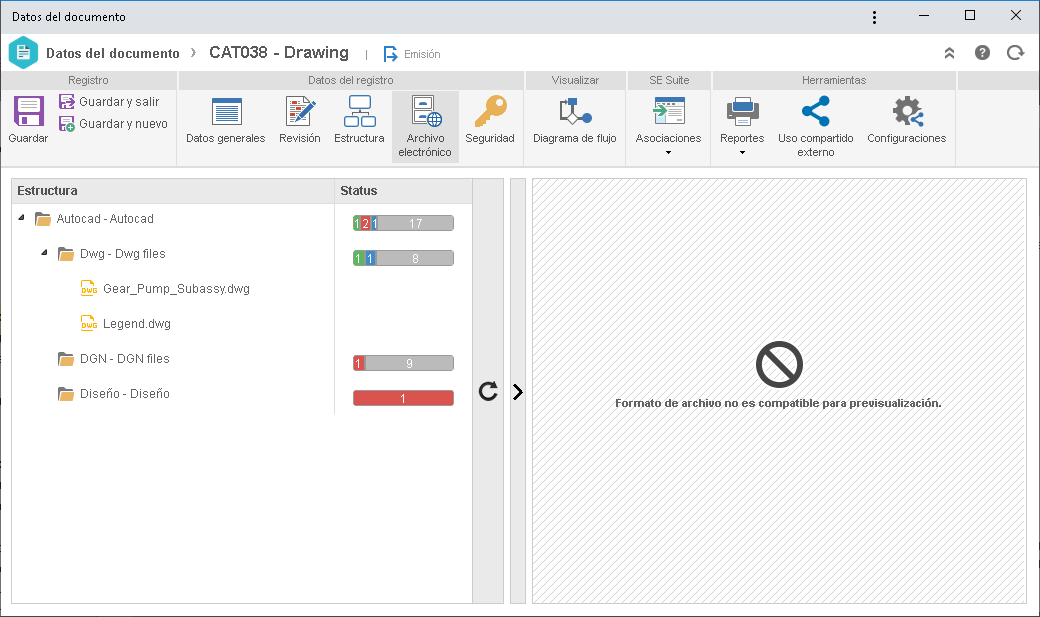Open Seguridad key settings
1040x617 pixels.
pos(490,120)
